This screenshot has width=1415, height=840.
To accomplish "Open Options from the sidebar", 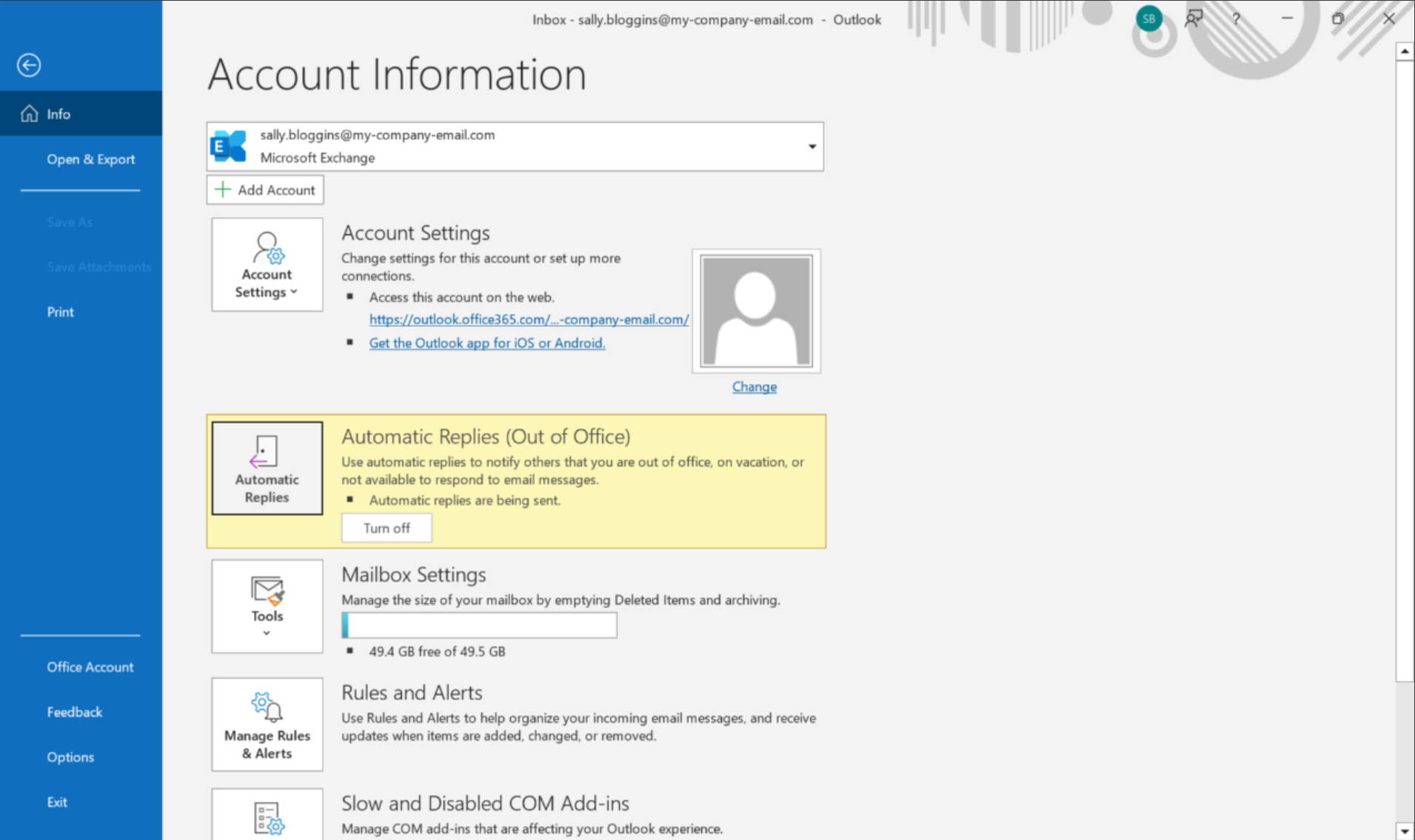I will 70,757.
